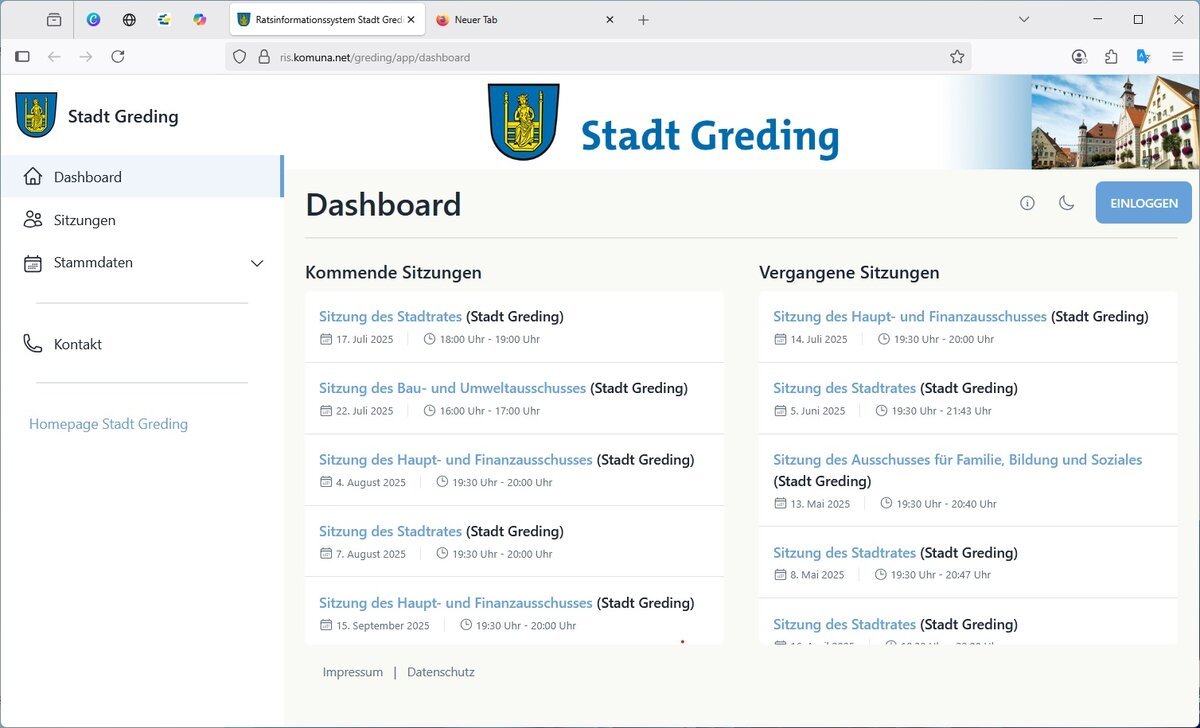The height and width of the screenshot is (728, 1200).
Task: Click the pinned tab with the colorful flower icon
Action: click(x=200, y=20)
